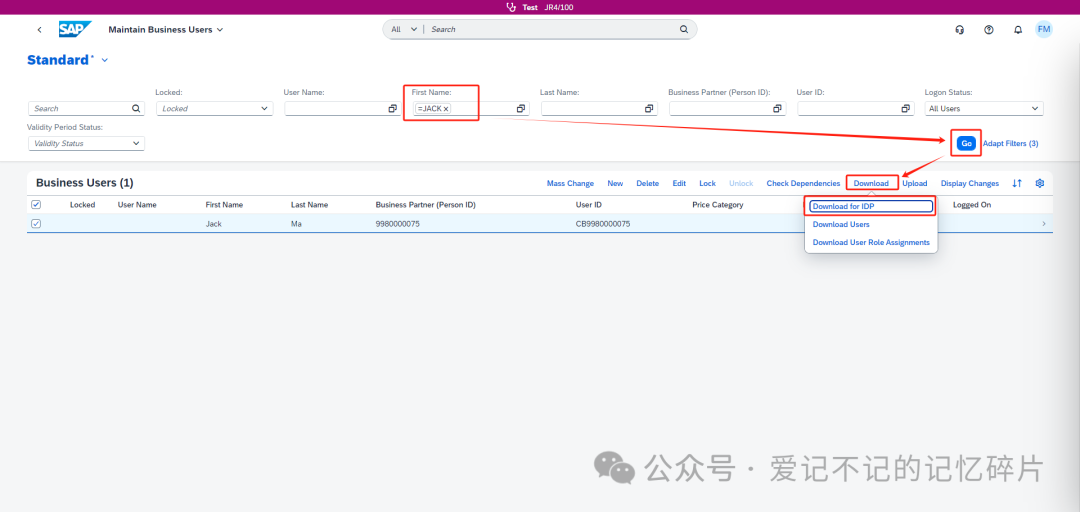Click the First Name column header
The image size is (1080, 512).
click(224, 205)
